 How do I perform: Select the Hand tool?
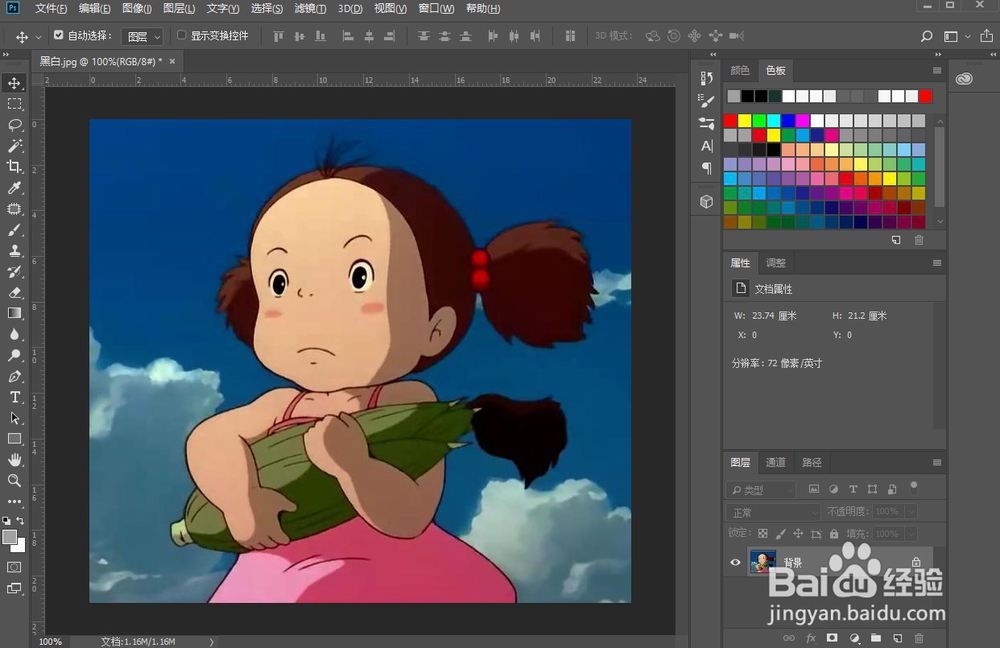tap(14, 460)
